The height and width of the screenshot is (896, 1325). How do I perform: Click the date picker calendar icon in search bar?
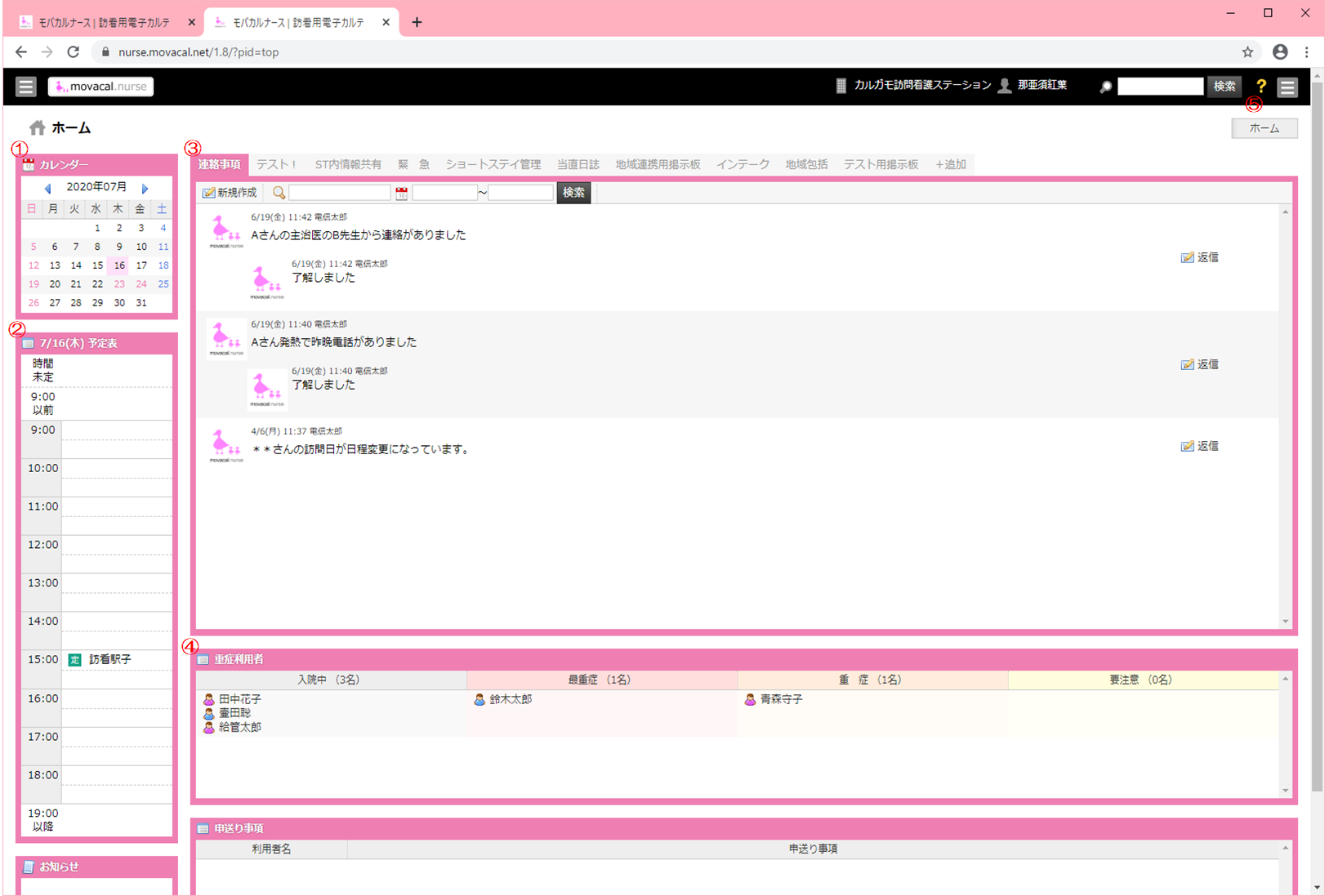pyautogui.click(x=401, y=193)
